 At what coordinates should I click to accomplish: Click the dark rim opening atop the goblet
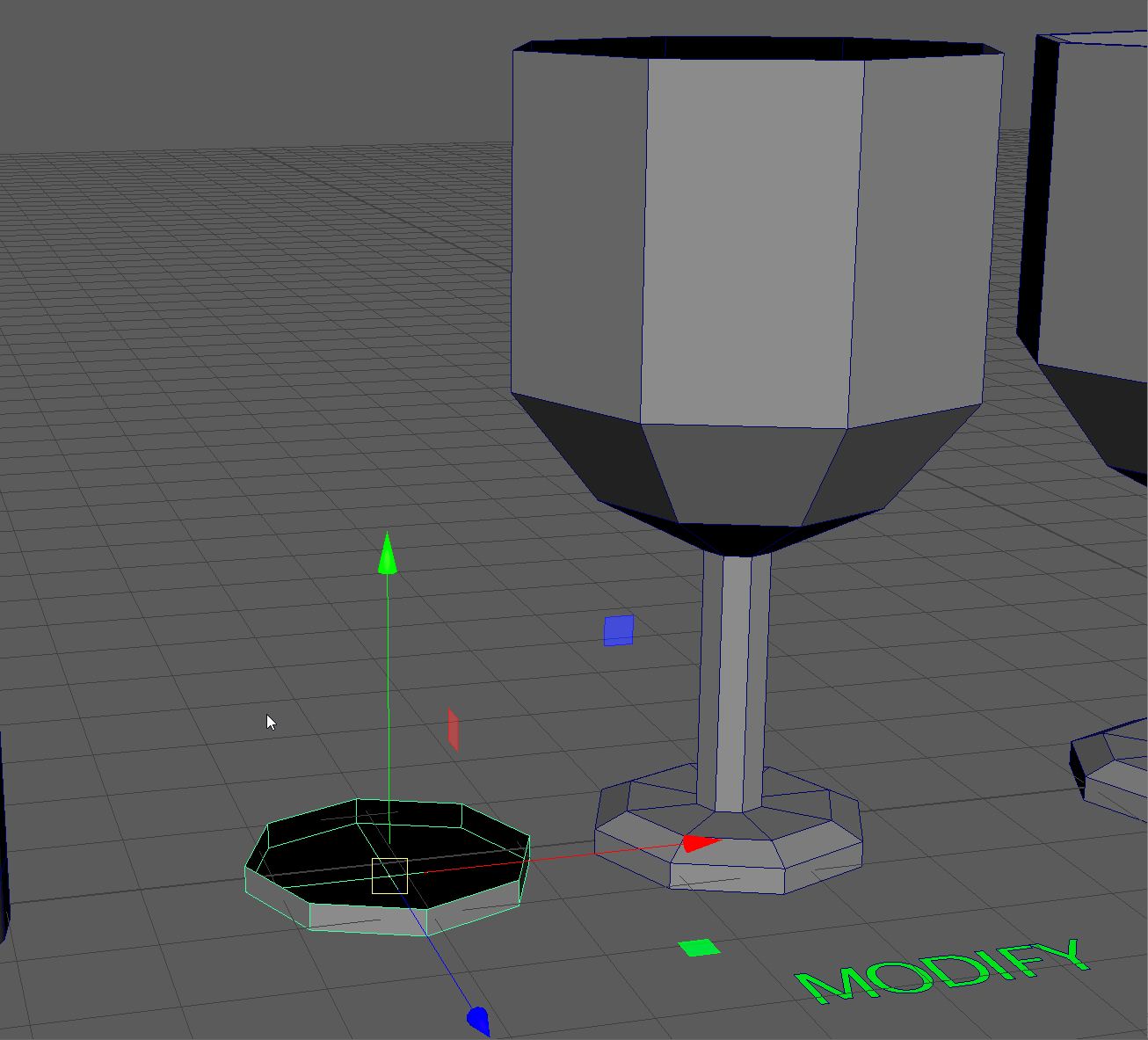tap(756, 47)
